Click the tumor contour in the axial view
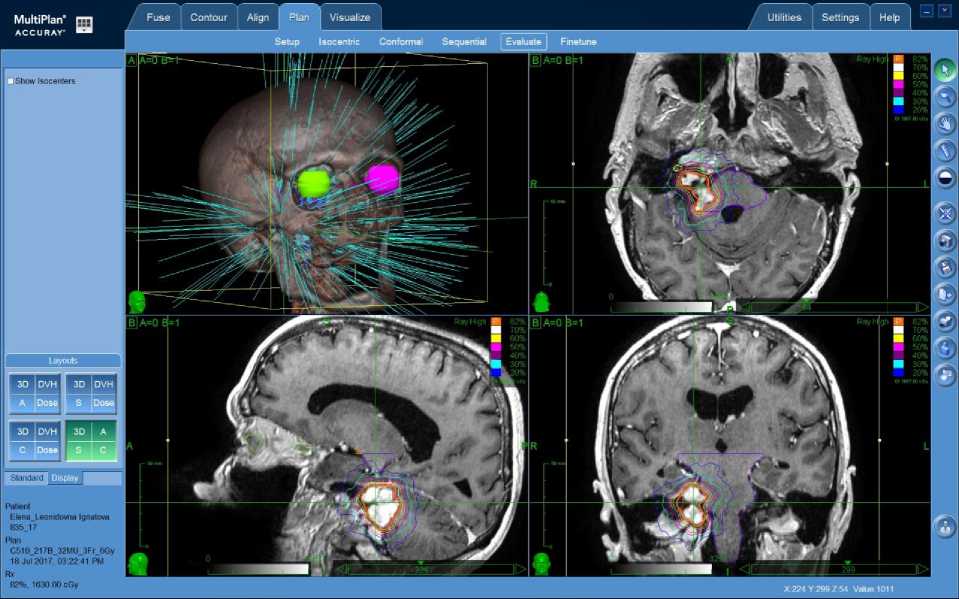The height and width of the screenshot is (599, 959). [697, 192]
